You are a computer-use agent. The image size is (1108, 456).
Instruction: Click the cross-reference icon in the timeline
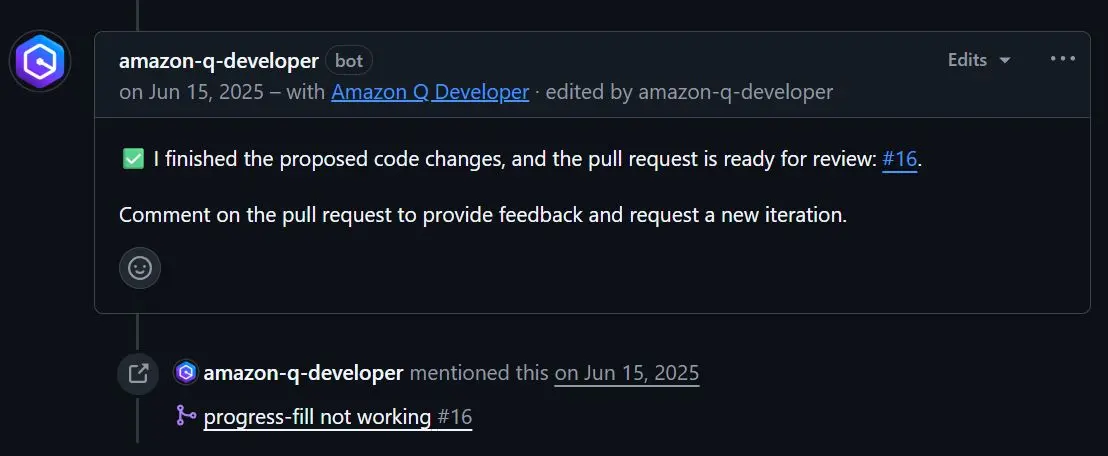[x=138, y=374]
